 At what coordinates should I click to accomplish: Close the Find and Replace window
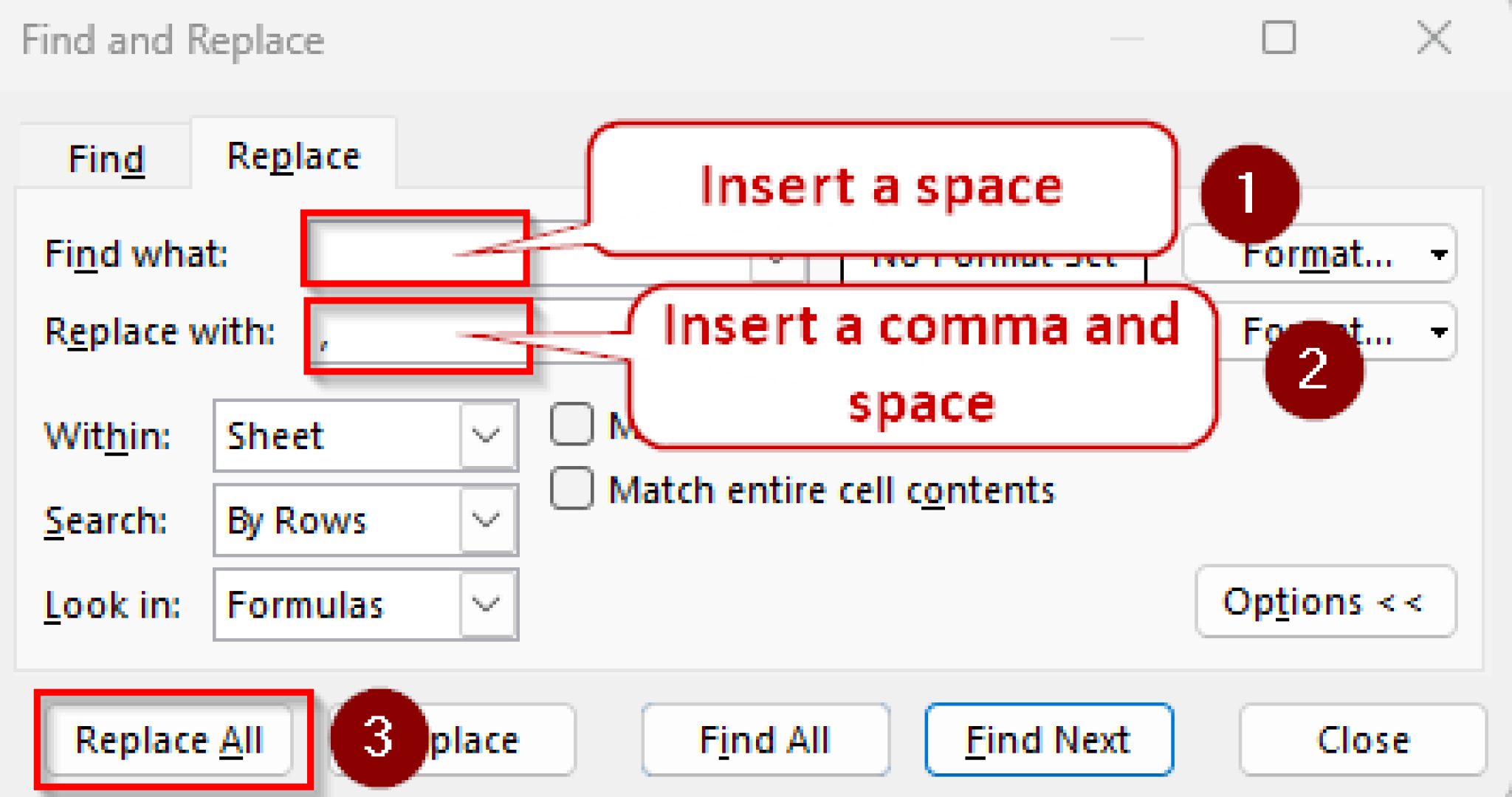pos(1433,38)
